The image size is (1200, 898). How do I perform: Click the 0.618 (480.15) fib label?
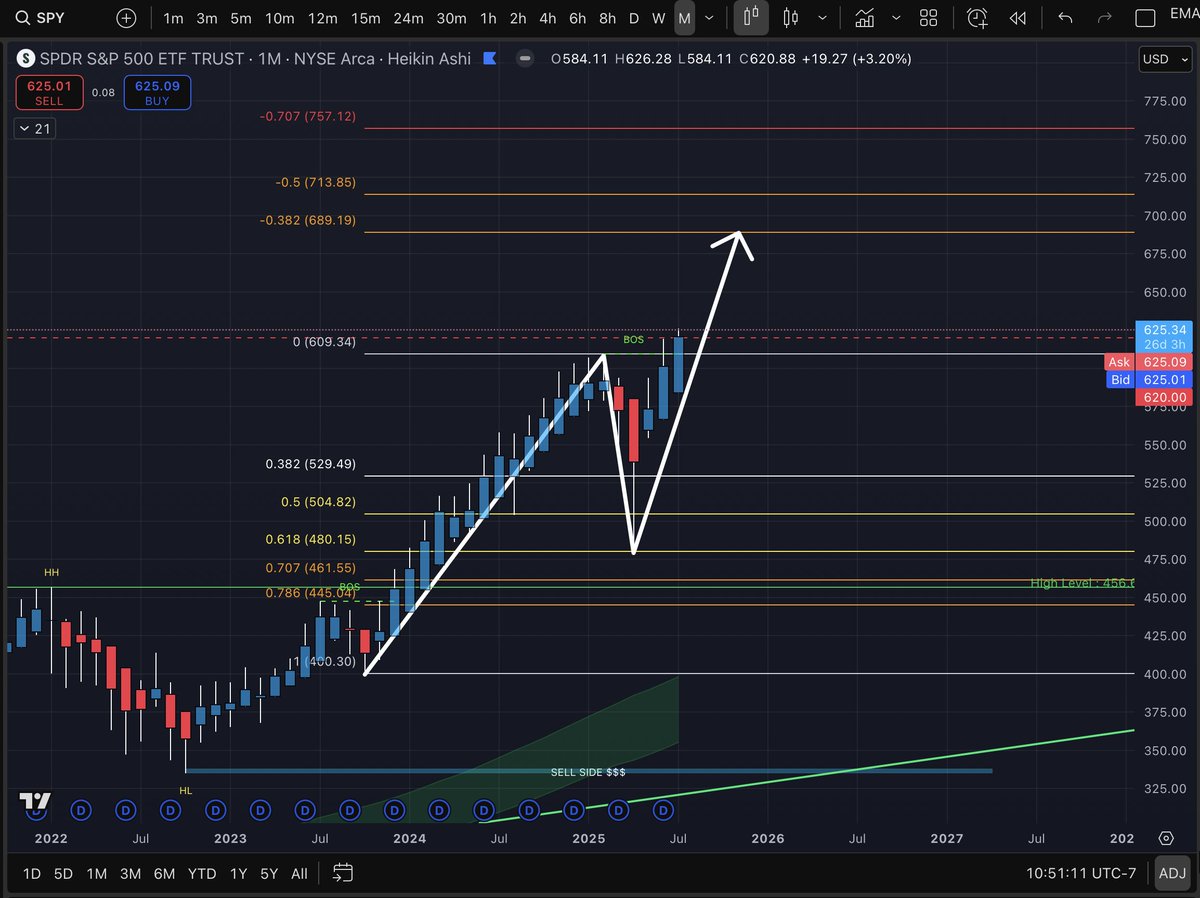(x=311, y=539)
